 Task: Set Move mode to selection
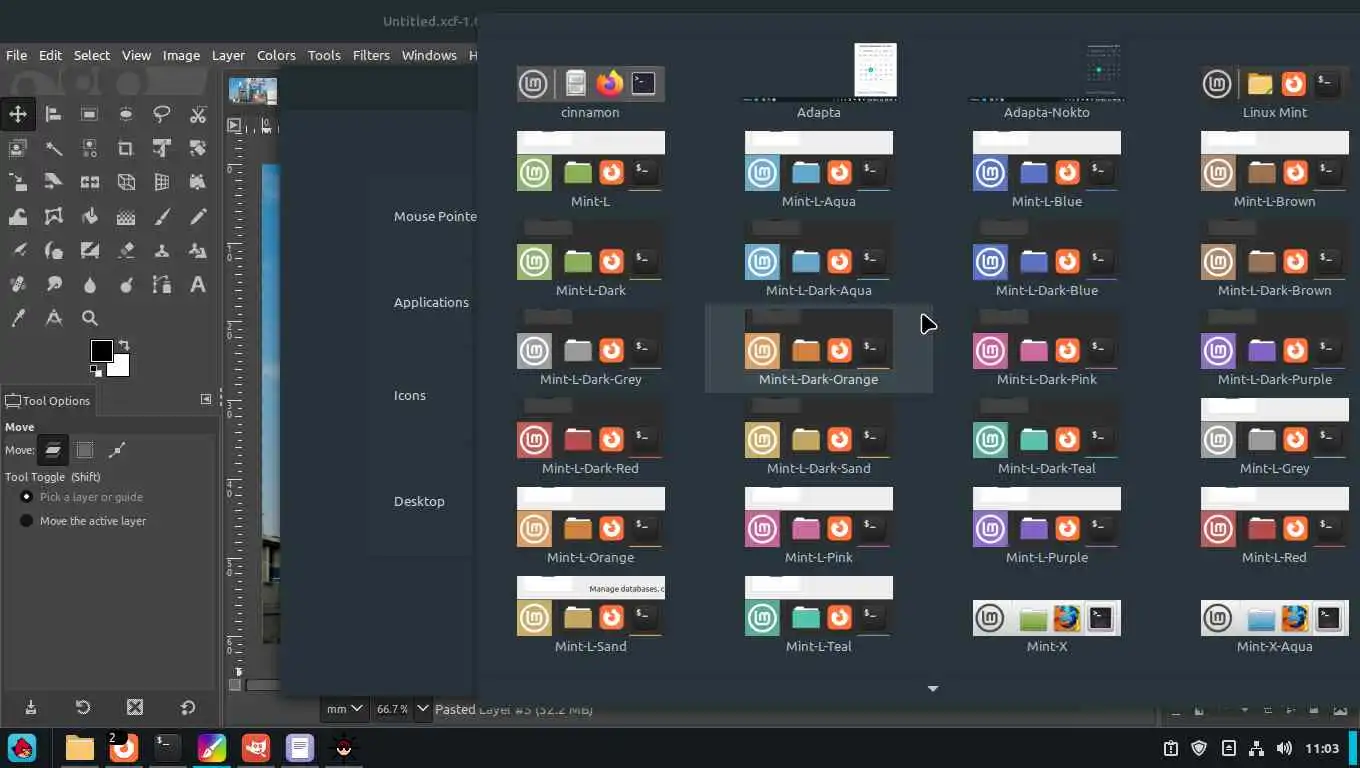coord(85,450)
